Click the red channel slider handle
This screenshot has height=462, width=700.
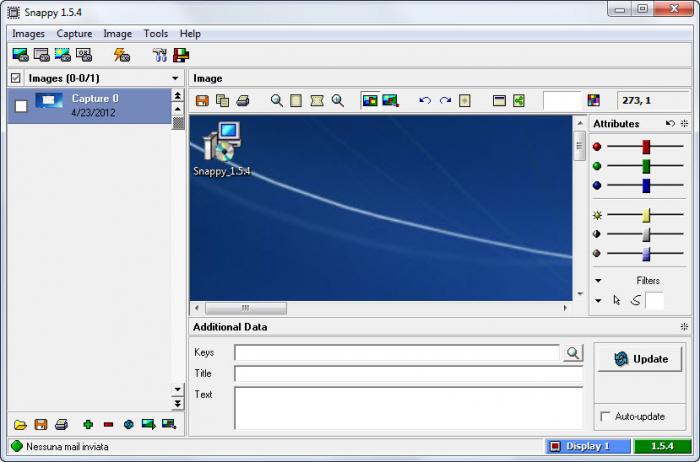(x=646, y=146)
